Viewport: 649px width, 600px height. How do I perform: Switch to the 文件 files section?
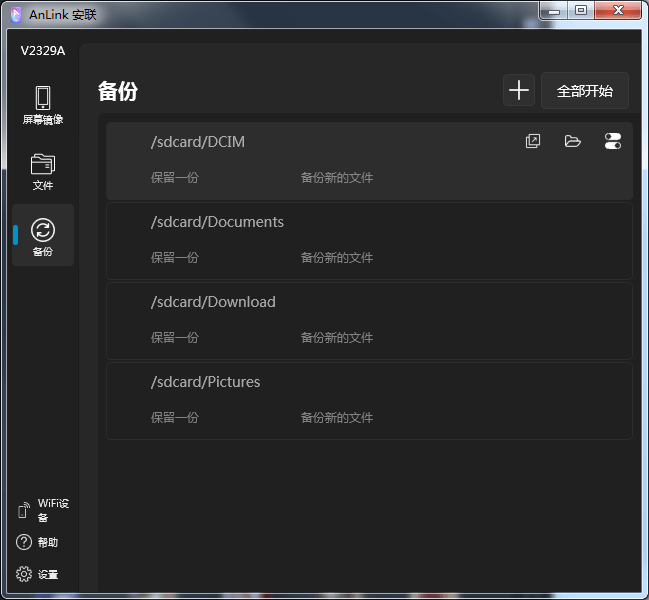[43, 171]
